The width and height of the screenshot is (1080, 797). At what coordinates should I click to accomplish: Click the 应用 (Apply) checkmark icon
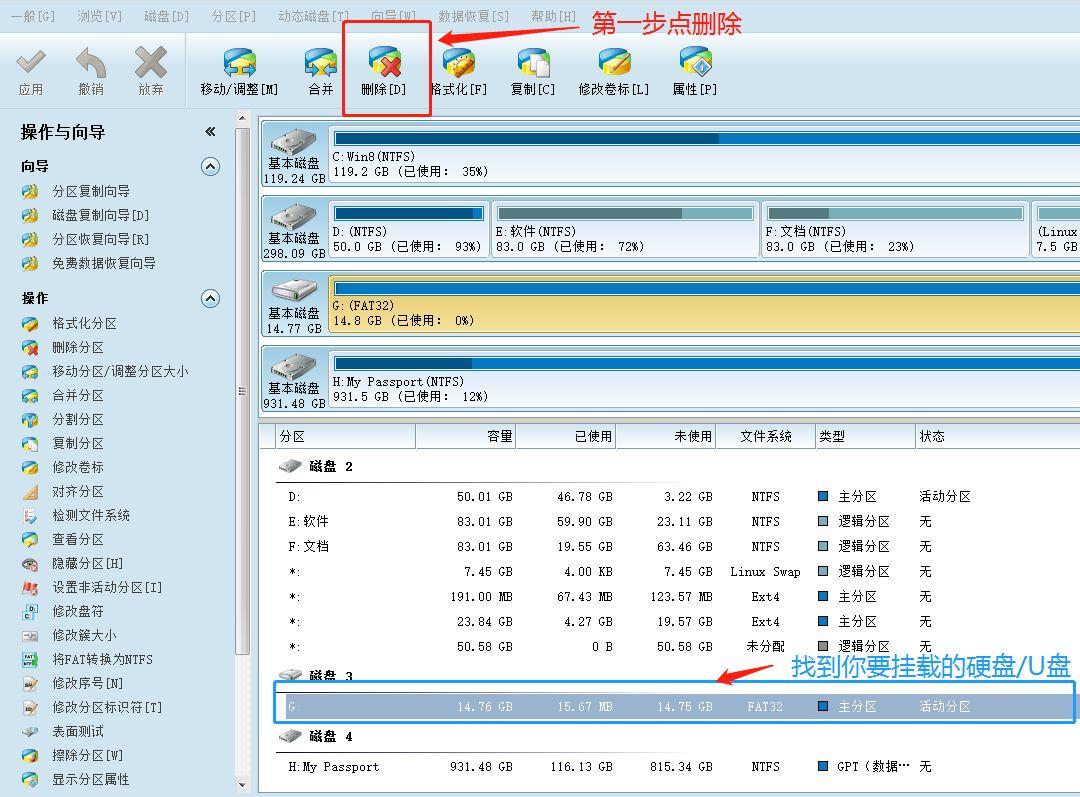pyautogui.click(x=31, y=63)
